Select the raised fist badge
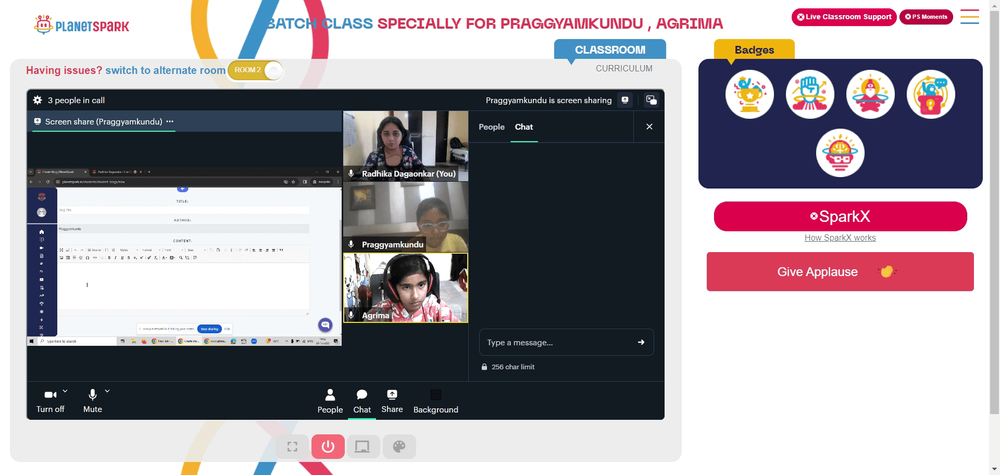Viewport: 1000px width, 475px height. click(810, 94)
